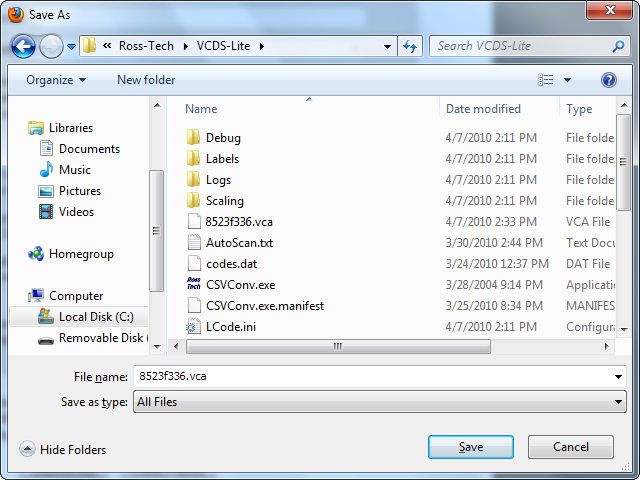Select the Scaling folder
This screenshot has width=640, height=480.
pos(224,201)
